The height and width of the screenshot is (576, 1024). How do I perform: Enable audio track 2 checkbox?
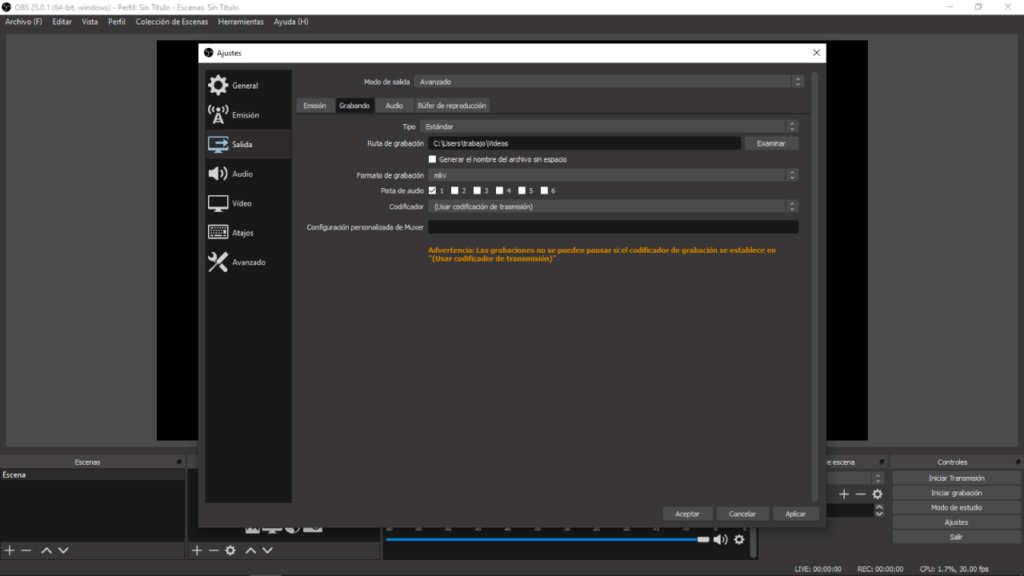(x=455, y=190)
